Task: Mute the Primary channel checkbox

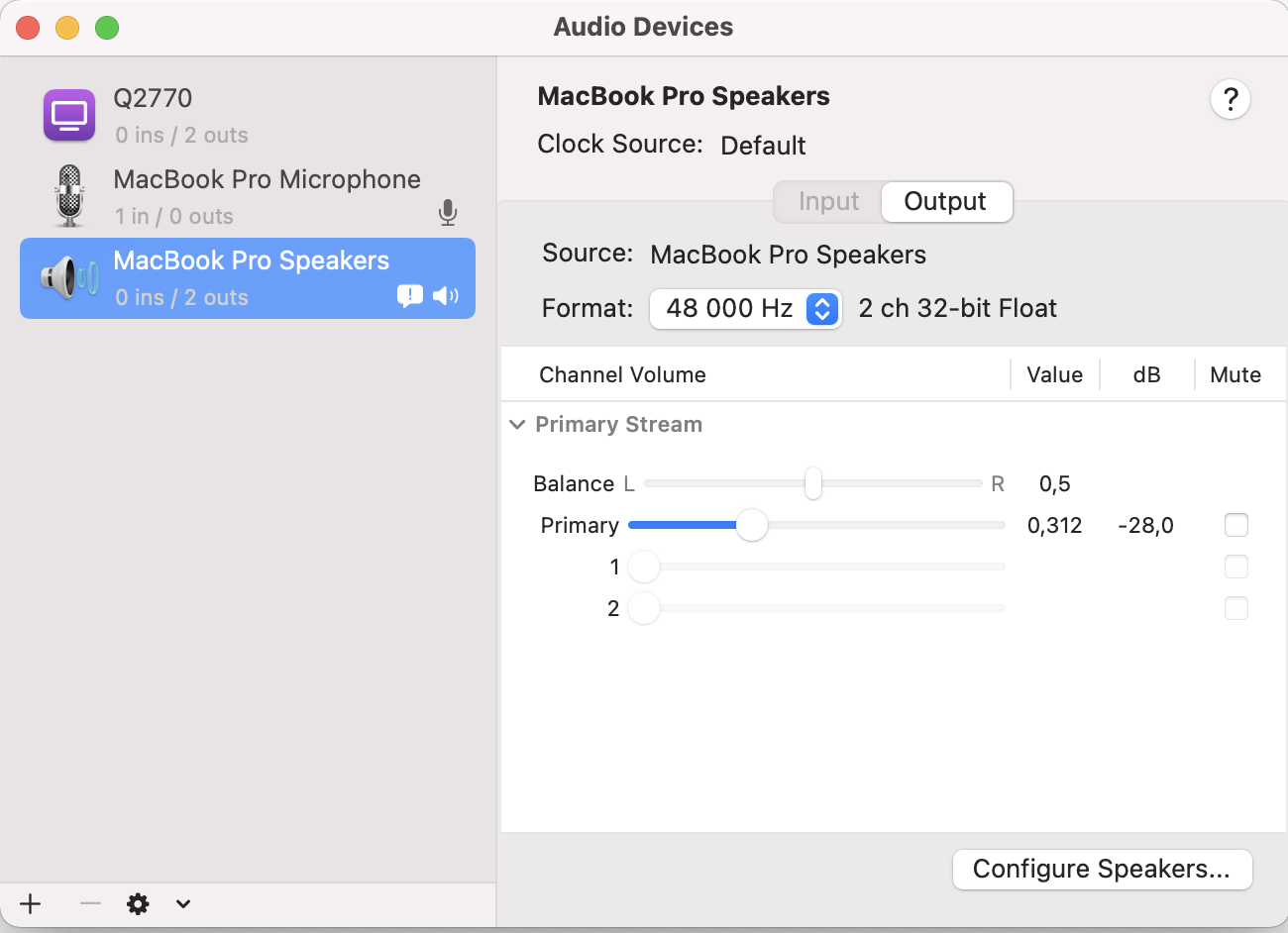Action: [1235, 525]
